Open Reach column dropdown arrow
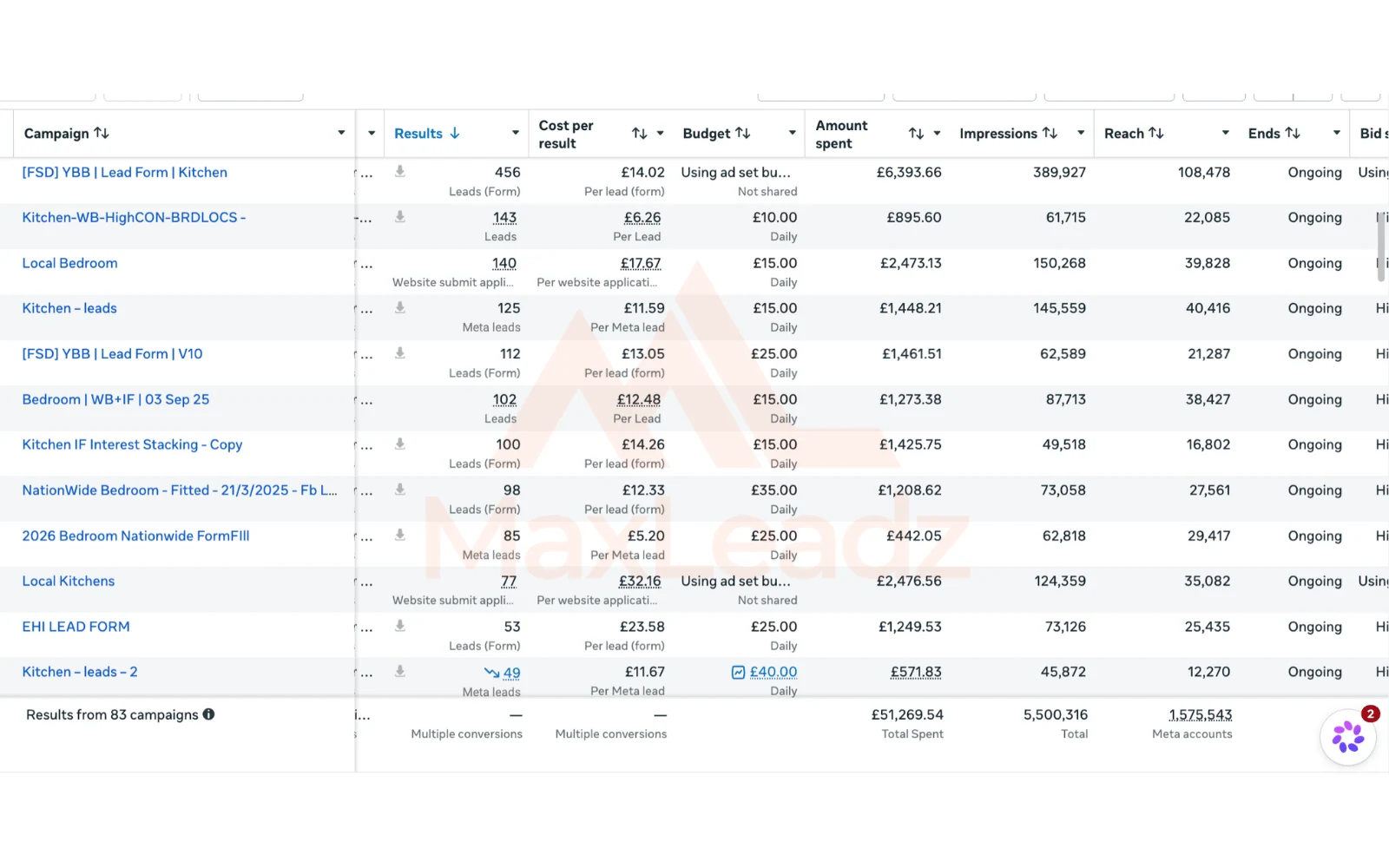1389x868 pixels. (1226, 133)
